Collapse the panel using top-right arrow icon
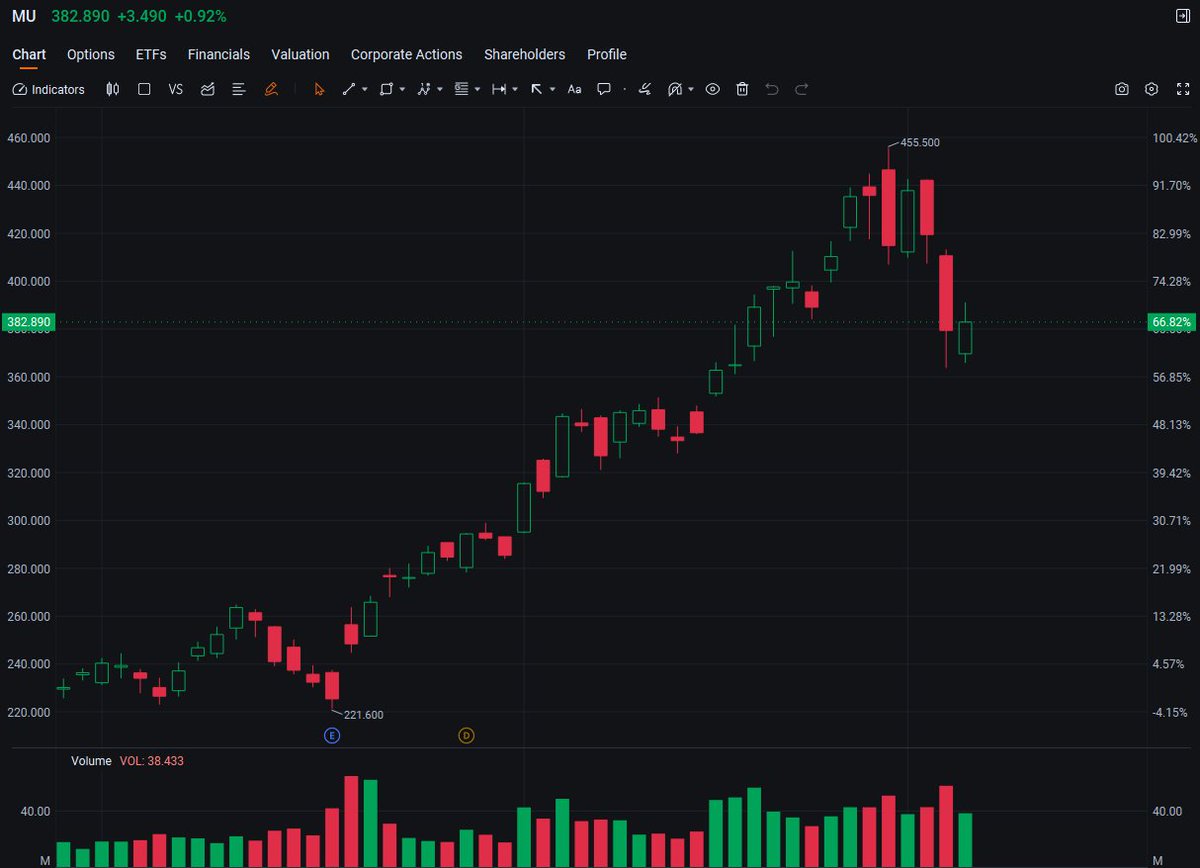 pos(1181,15)
